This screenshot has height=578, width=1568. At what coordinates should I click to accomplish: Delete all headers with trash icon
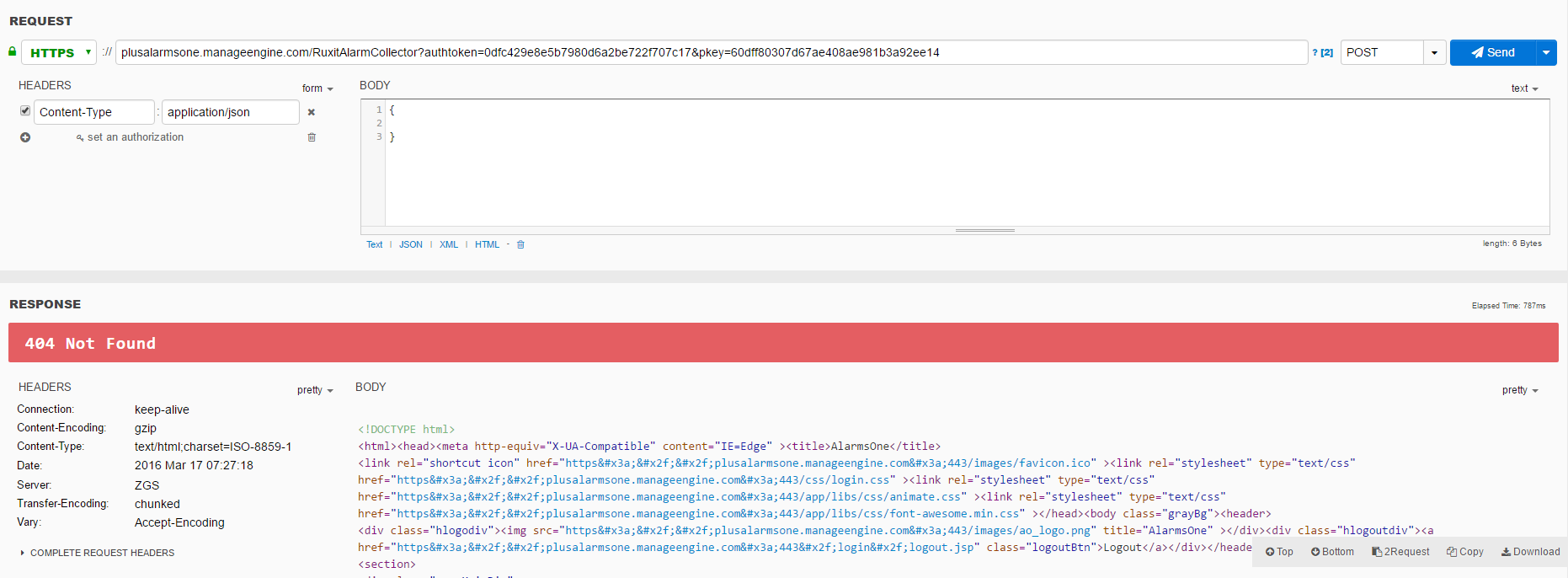312,137
